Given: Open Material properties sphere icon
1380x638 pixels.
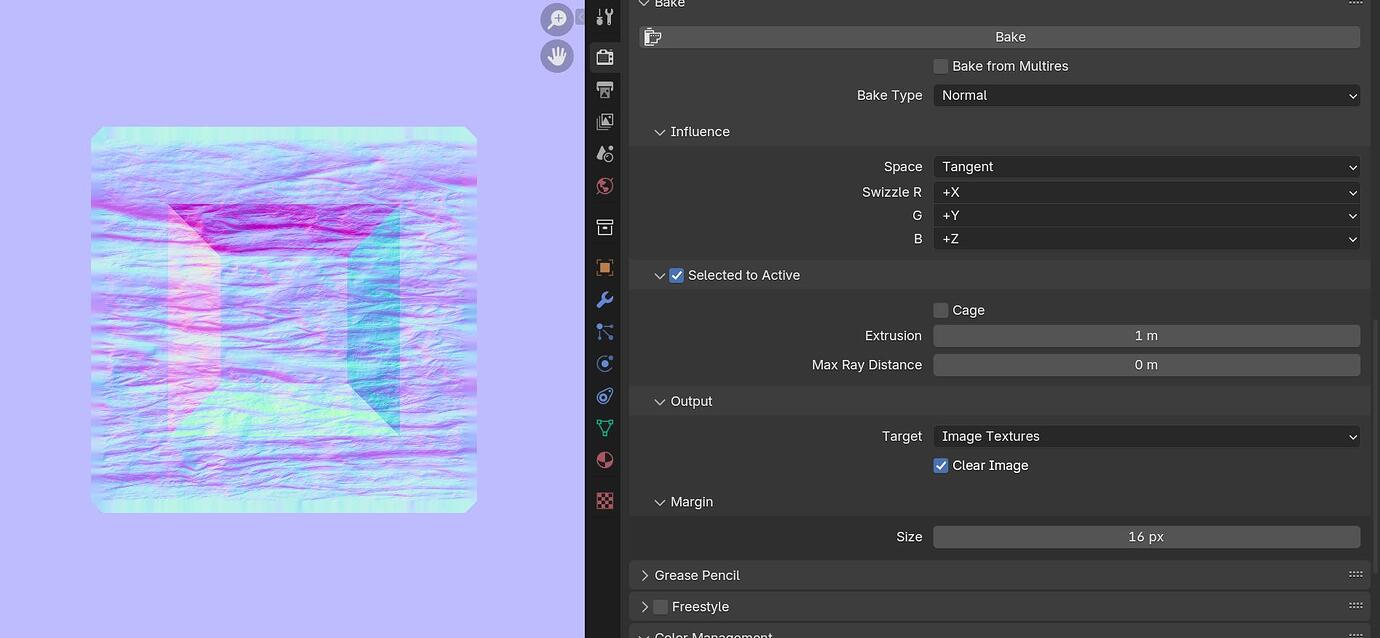Looking at the screenshot, I should pos(604,460).
